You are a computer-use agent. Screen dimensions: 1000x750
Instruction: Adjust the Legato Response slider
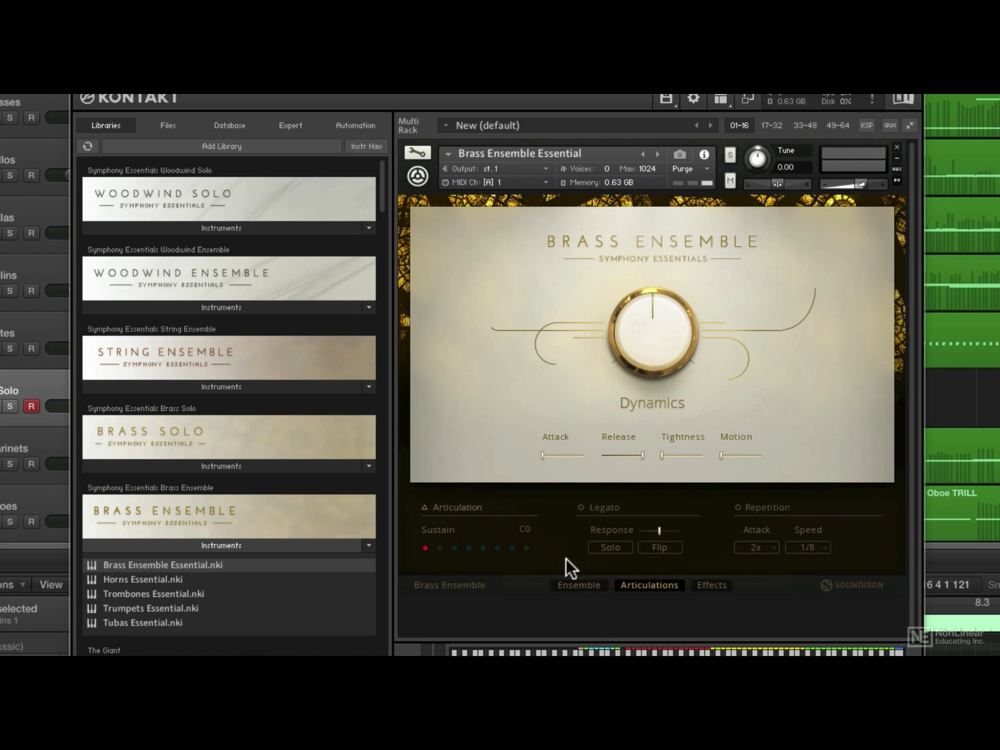pyautogui.click(x=659, y=530)
